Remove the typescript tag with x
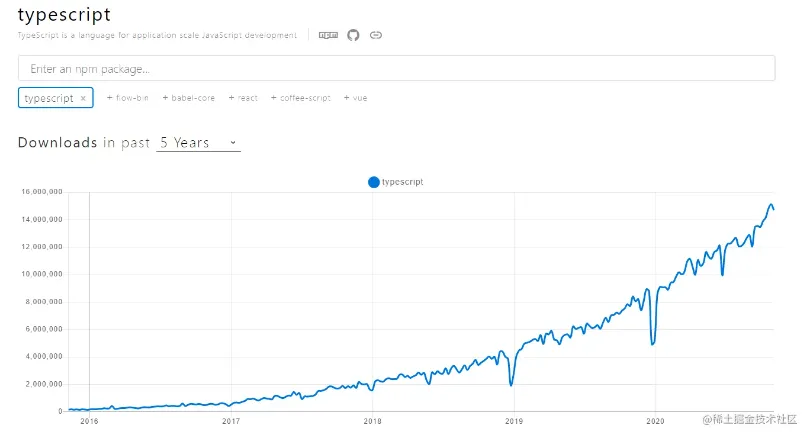Viewport: 808px width, 432px height. click(x=84, y=98)
